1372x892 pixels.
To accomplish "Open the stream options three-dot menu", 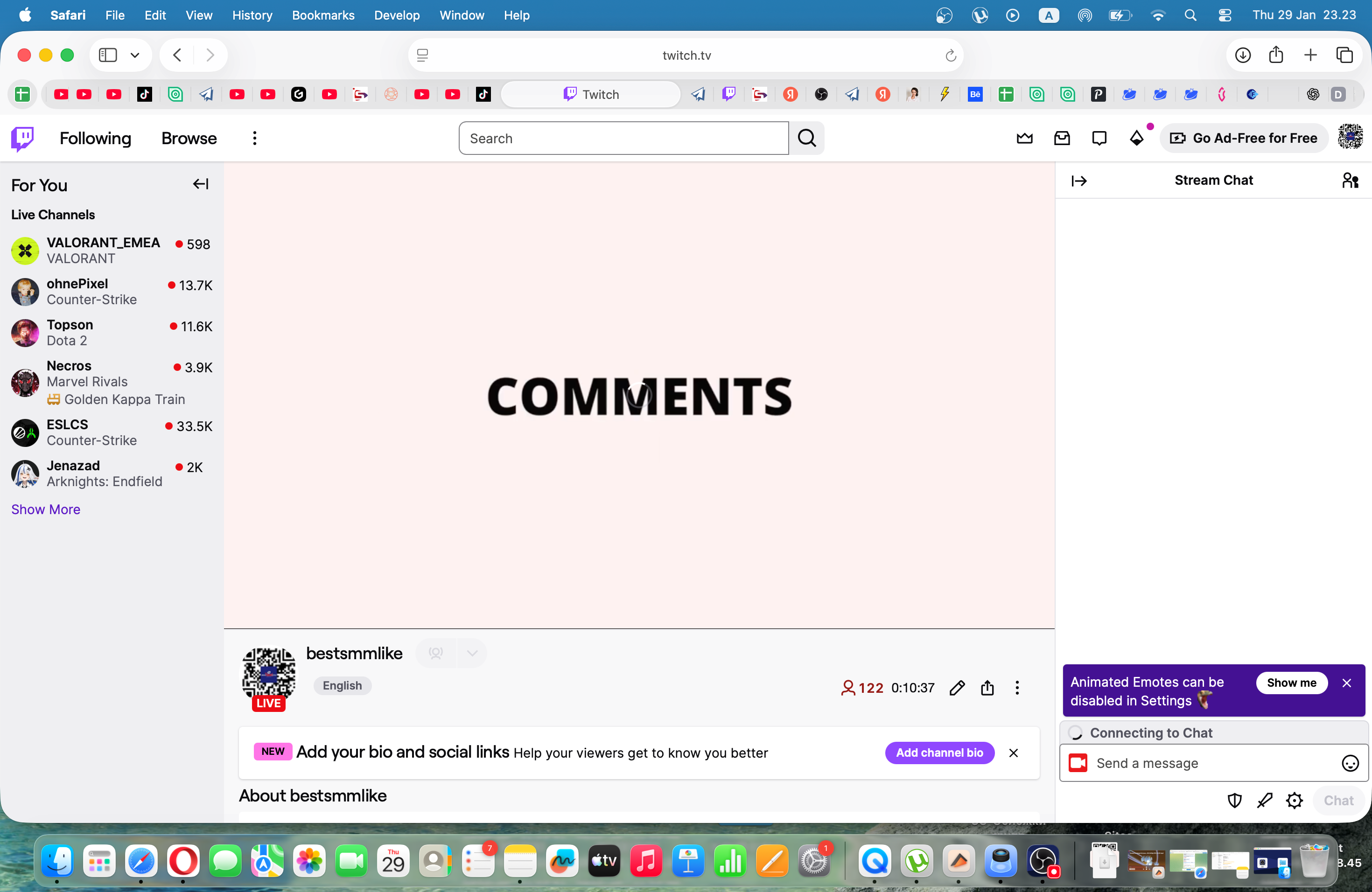I will point(1017,688).
